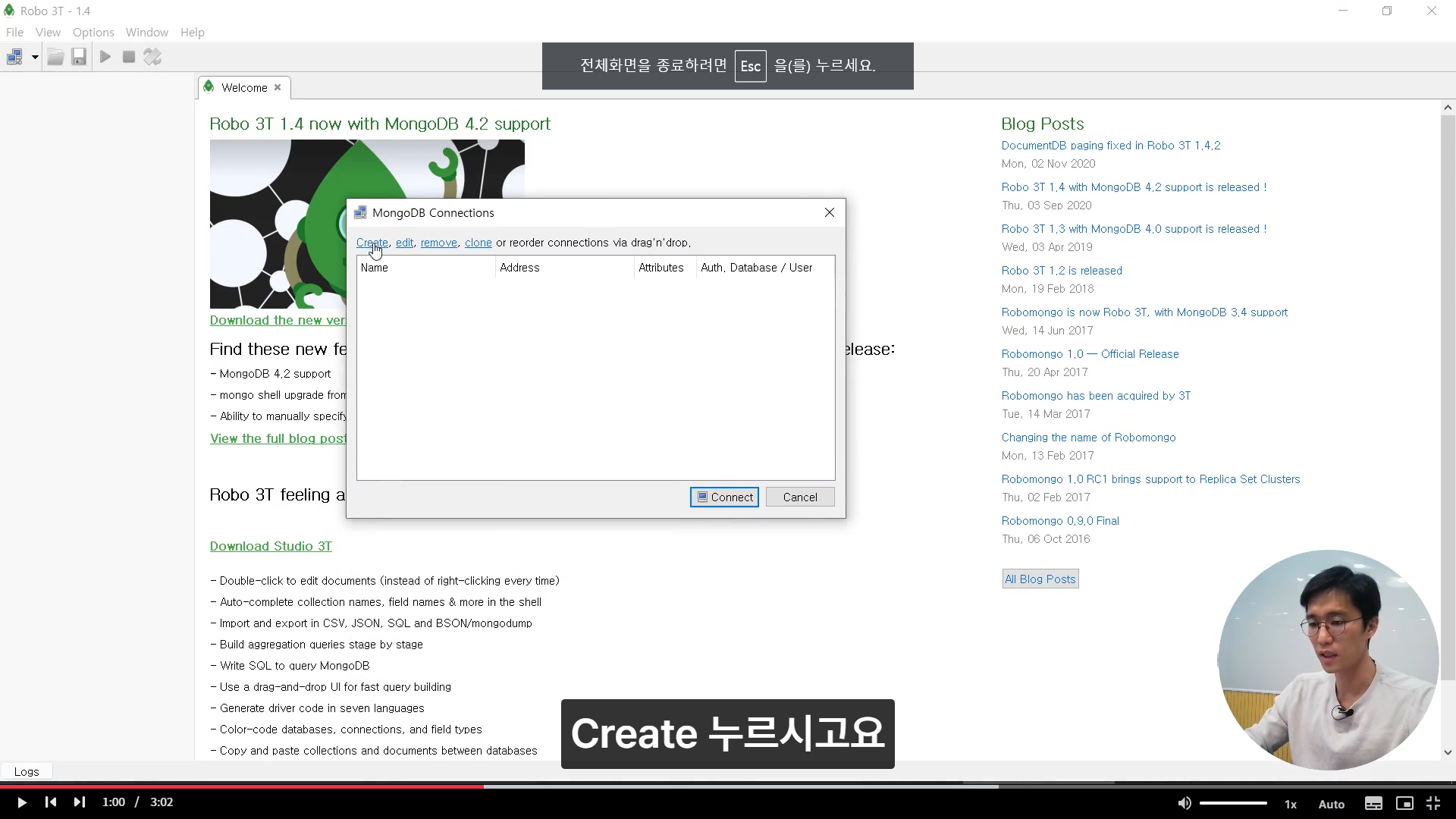The width and height of the screenshot is (1456, 819).
Task: Open Robo 3T 1.3 with MongoDB 4.0 support post
Action: coord(1134,229)
